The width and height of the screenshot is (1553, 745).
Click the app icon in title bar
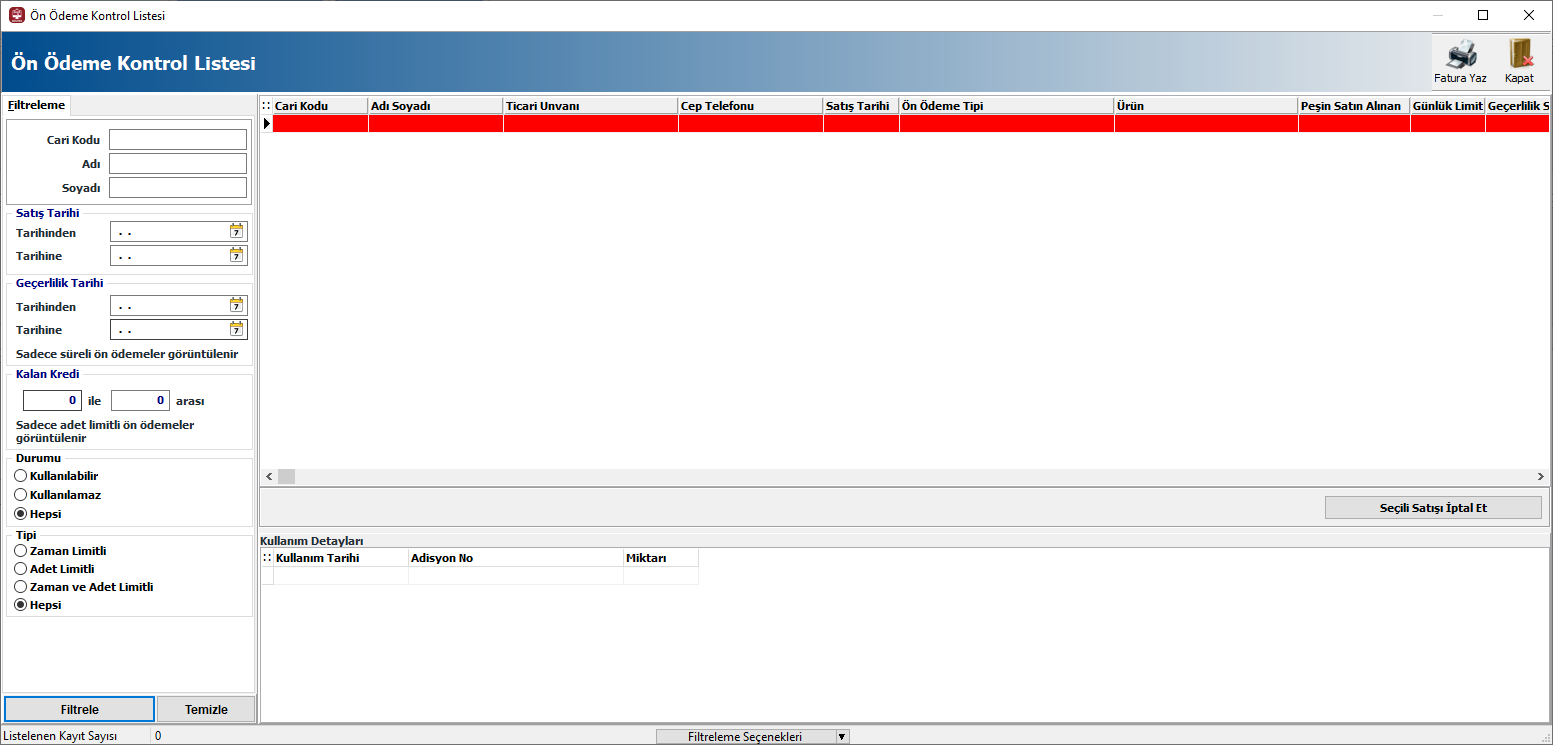[x=16, y=15]
